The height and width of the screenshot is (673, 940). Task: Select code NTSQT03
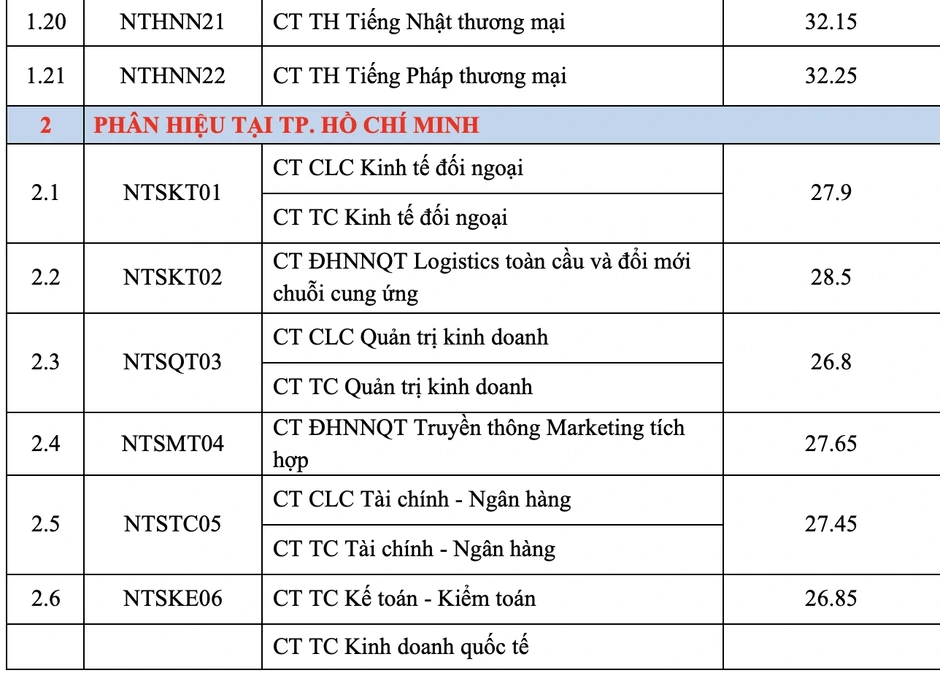click(x=172, y=362)
